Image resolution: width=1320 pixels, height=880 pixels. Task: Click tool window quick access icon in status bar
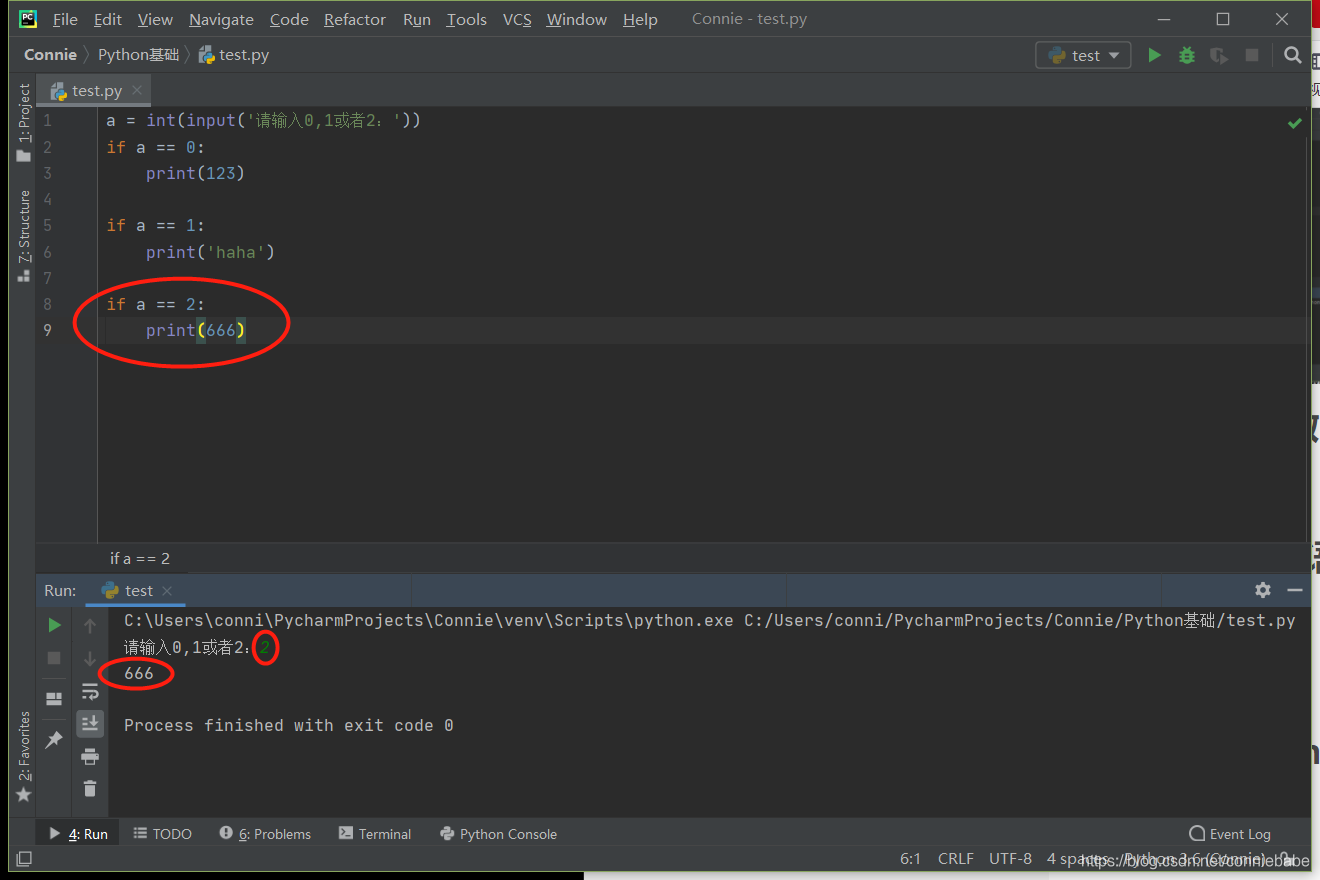tap(24, 858)
